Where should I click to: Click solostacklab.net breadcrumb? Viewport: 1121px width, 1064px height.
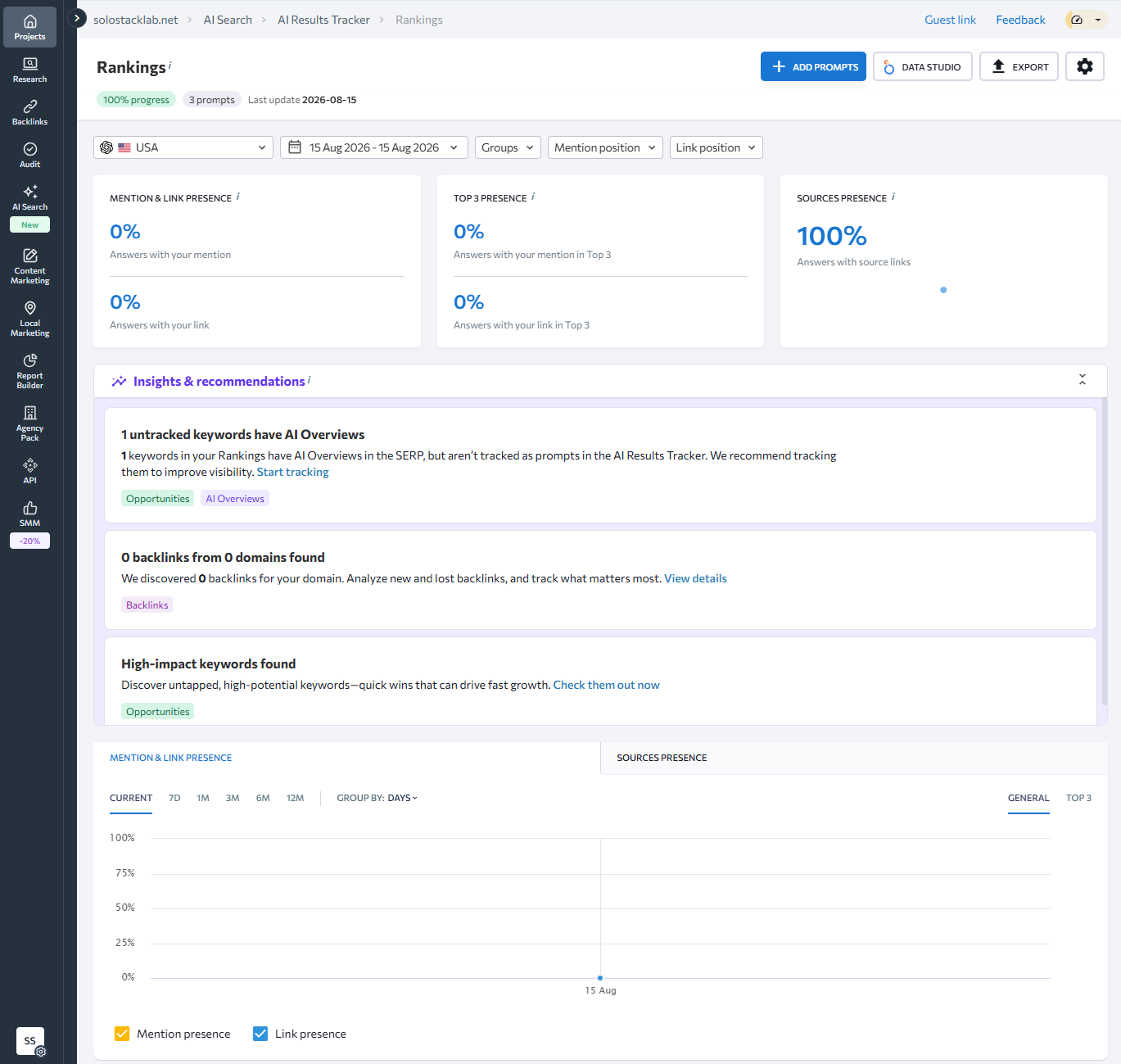tap(135, 20)
